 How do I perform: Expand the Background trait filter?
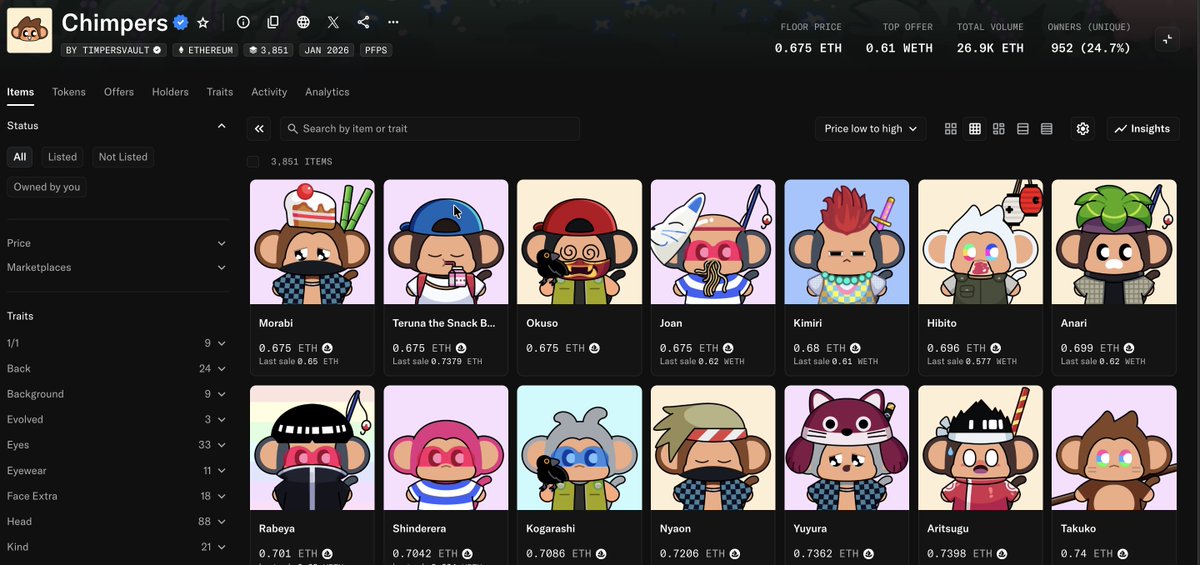click(x=117, y=394)
